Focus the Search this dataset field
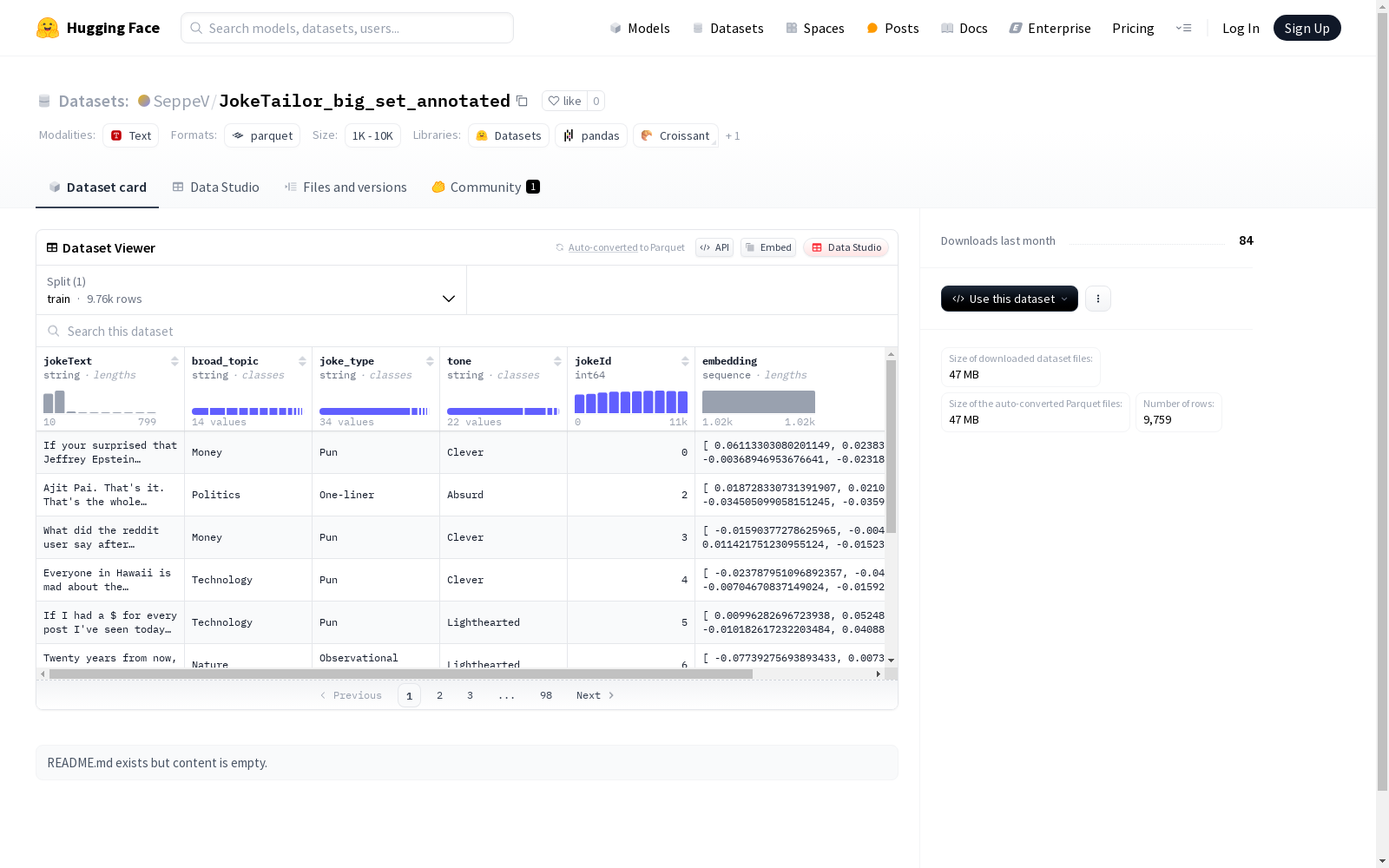Image resolution: width=1389 pixels, height=868 pixels. (x=467, y=331)
